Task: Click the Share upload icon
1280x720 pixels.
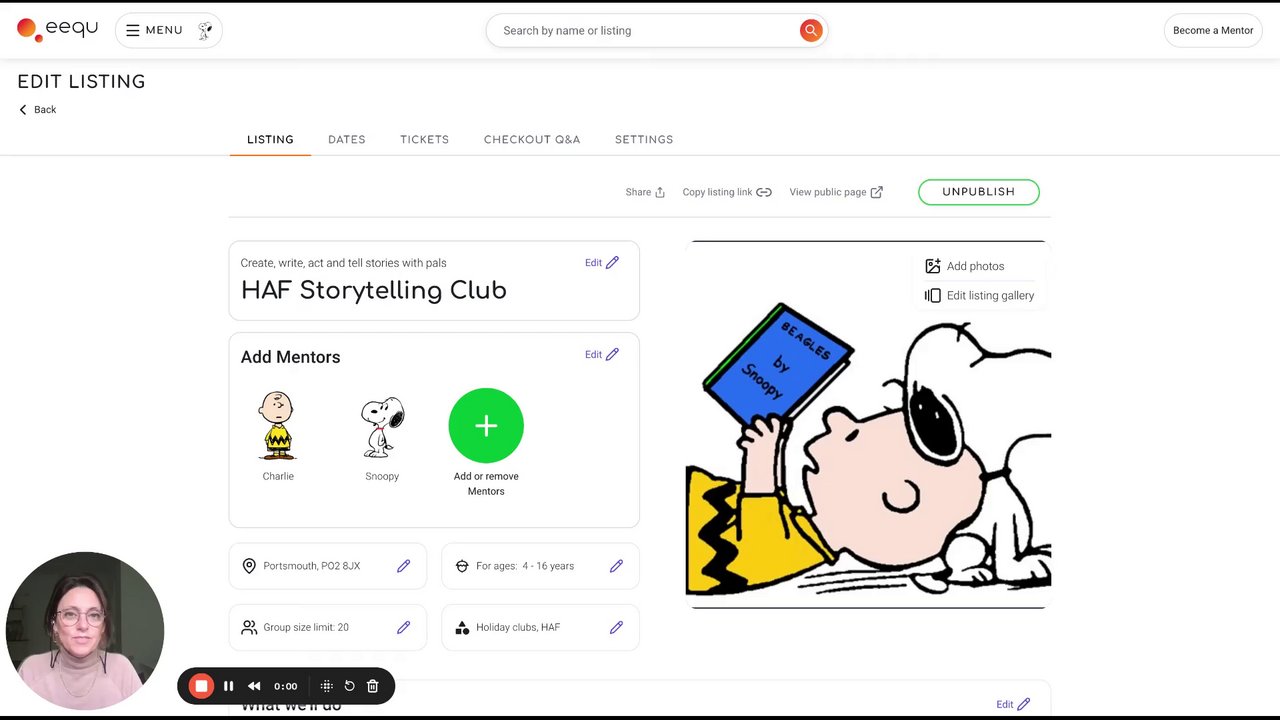Action: [660, 192]
